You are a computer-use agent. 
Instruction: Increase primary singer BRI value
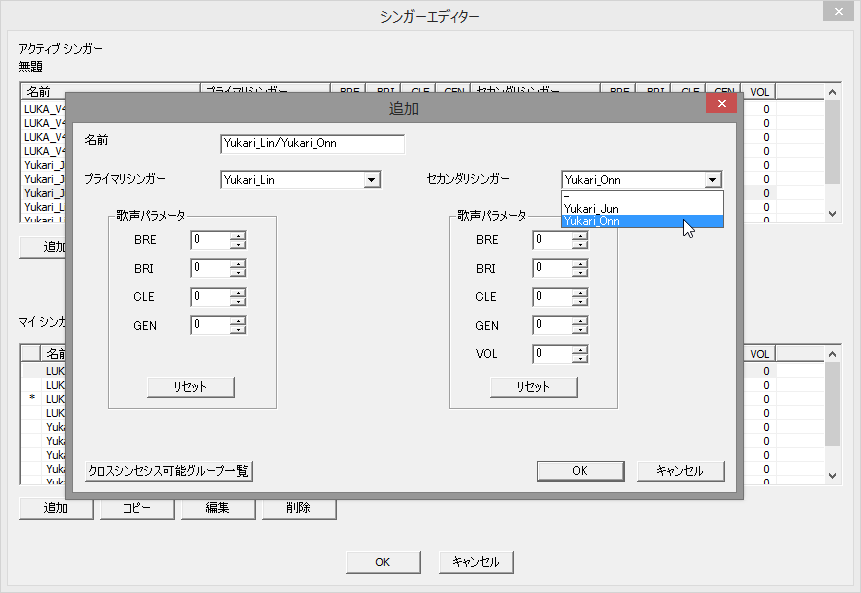[x=238, y=264]
